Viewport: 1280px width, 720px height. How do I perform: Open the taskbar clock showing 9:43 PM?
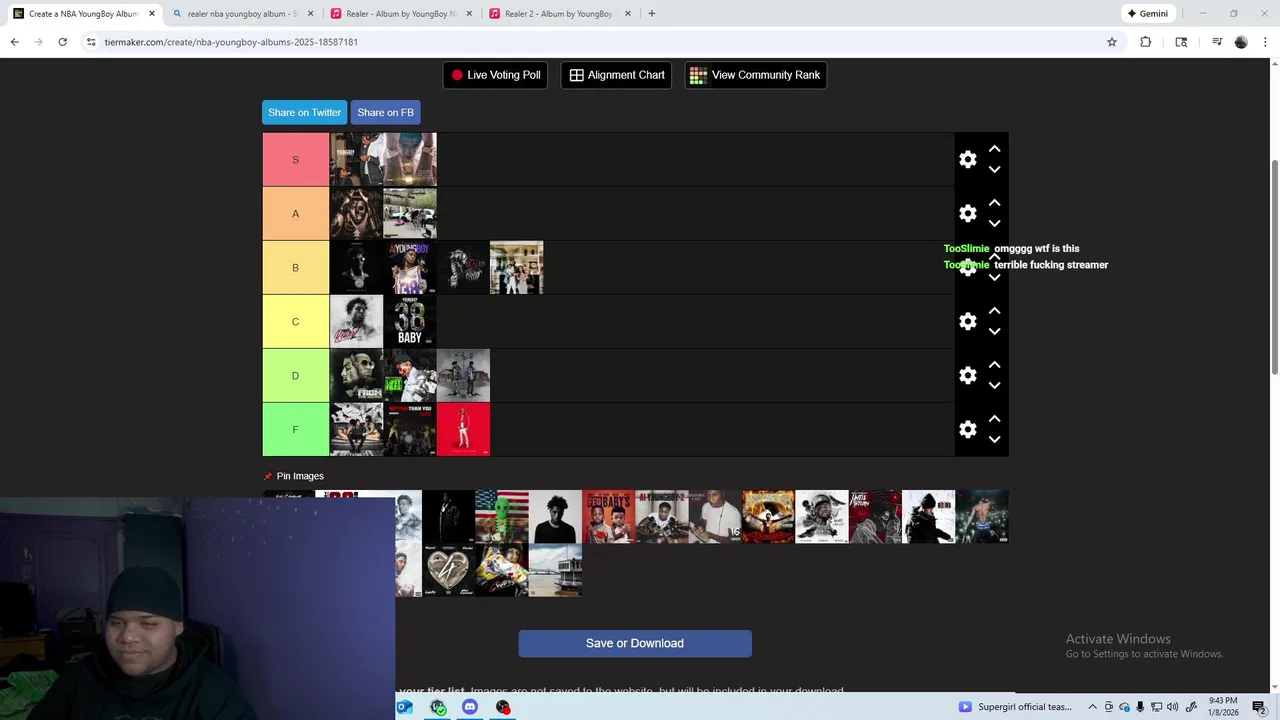point(1222,707)
